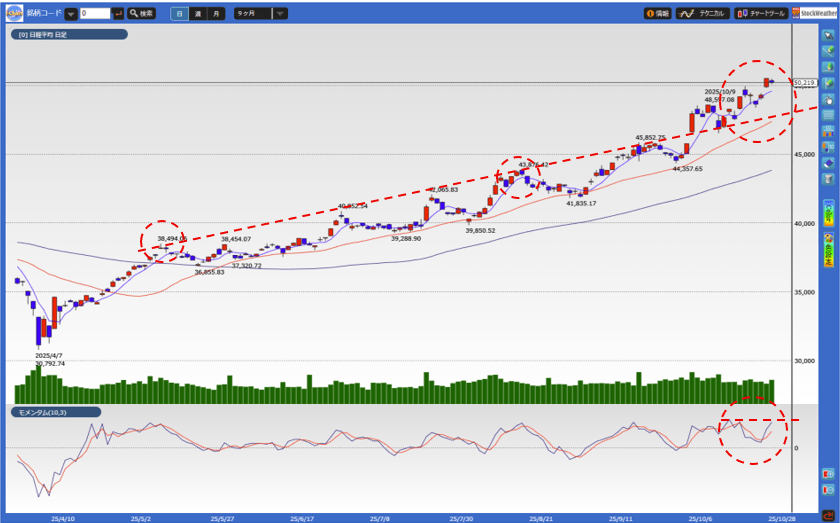This screenshot has height=523, width=840.
Task: Open the テクニカル menu
Action: tap(703, 14)
